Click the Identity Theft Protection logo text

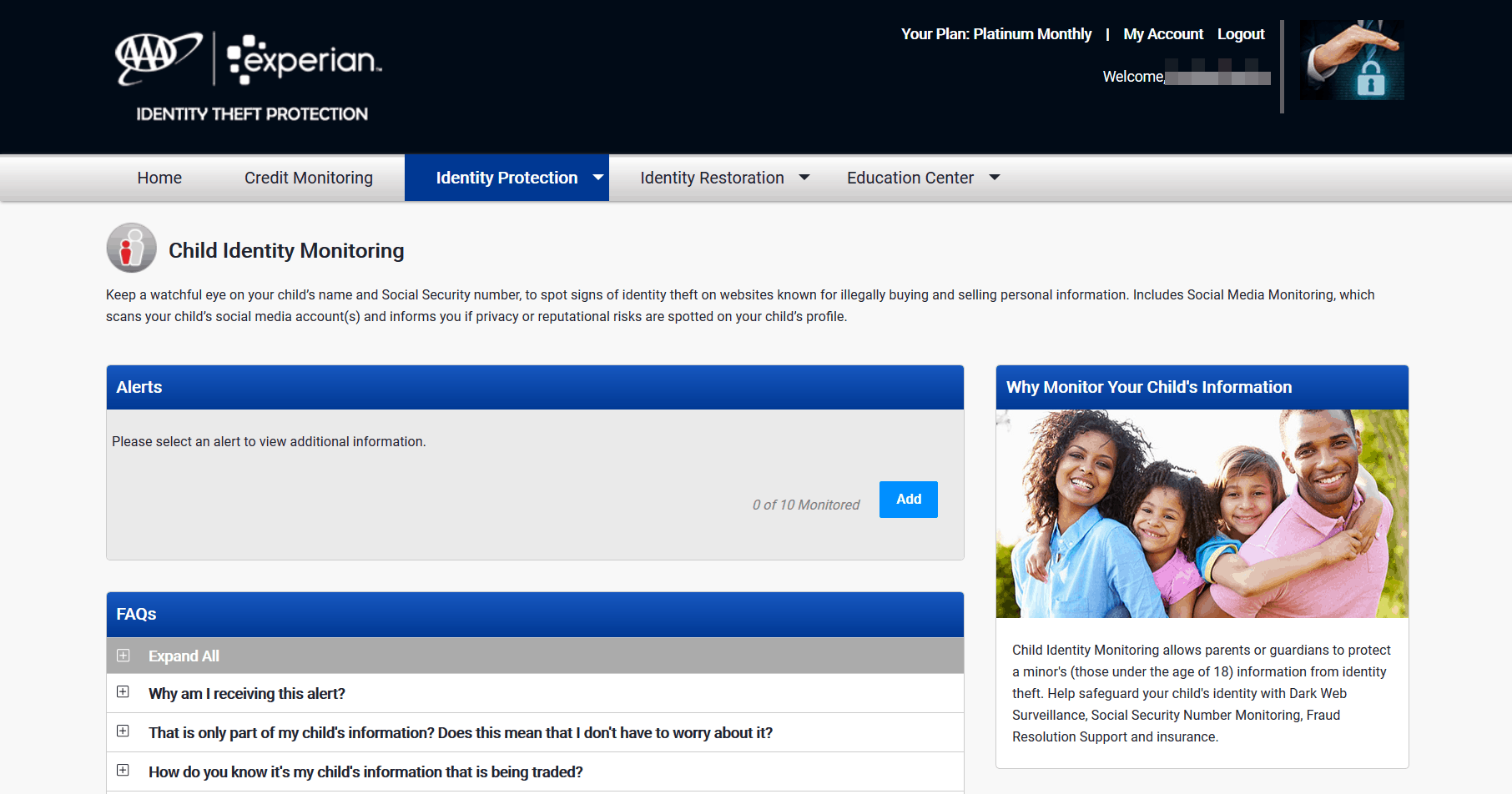[250, 113]
